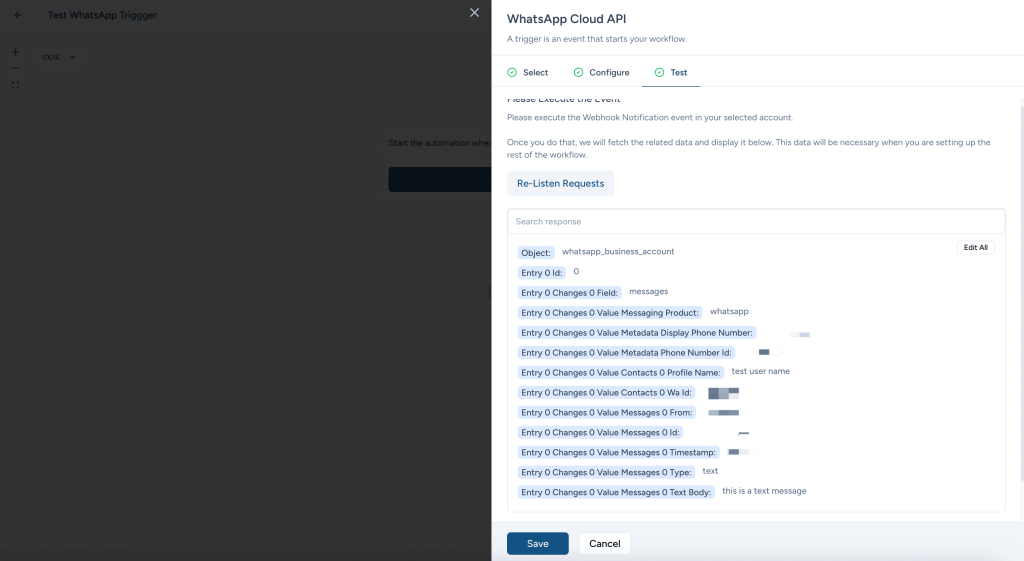Click the fit-to-screen icon on the canvas
The width and height of the screenshot is (1024, 561).
[x=15, y=85]
